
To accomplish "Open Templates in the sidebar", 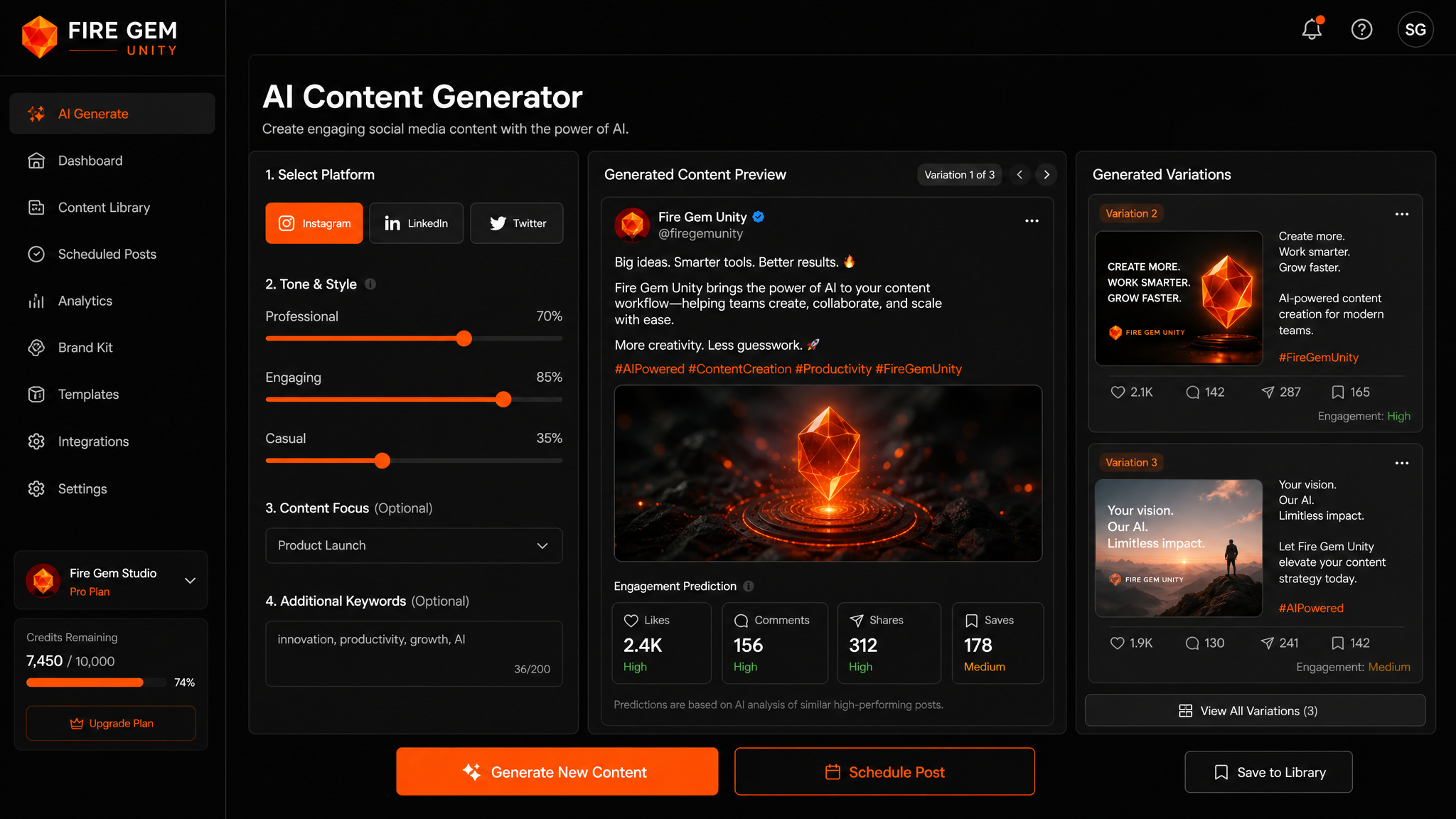I will [x=112, y=395].
